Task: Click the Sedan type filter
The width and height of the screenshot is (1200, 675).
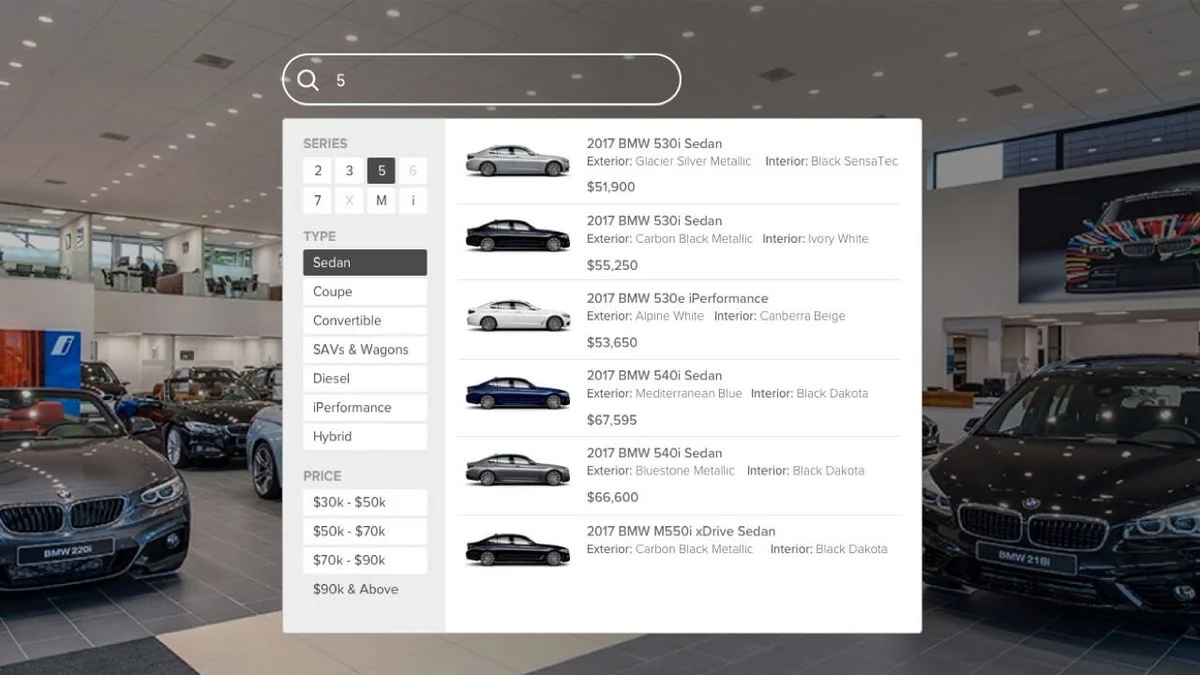Action: pyautogui.click(x=364, y=262)
